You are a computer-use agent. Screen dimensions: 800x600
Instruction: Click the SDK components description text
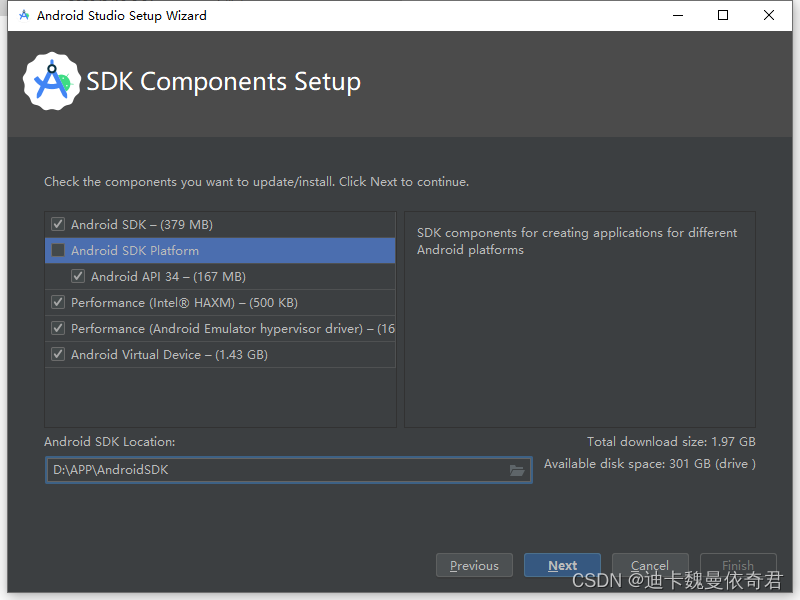coord(577,241)
